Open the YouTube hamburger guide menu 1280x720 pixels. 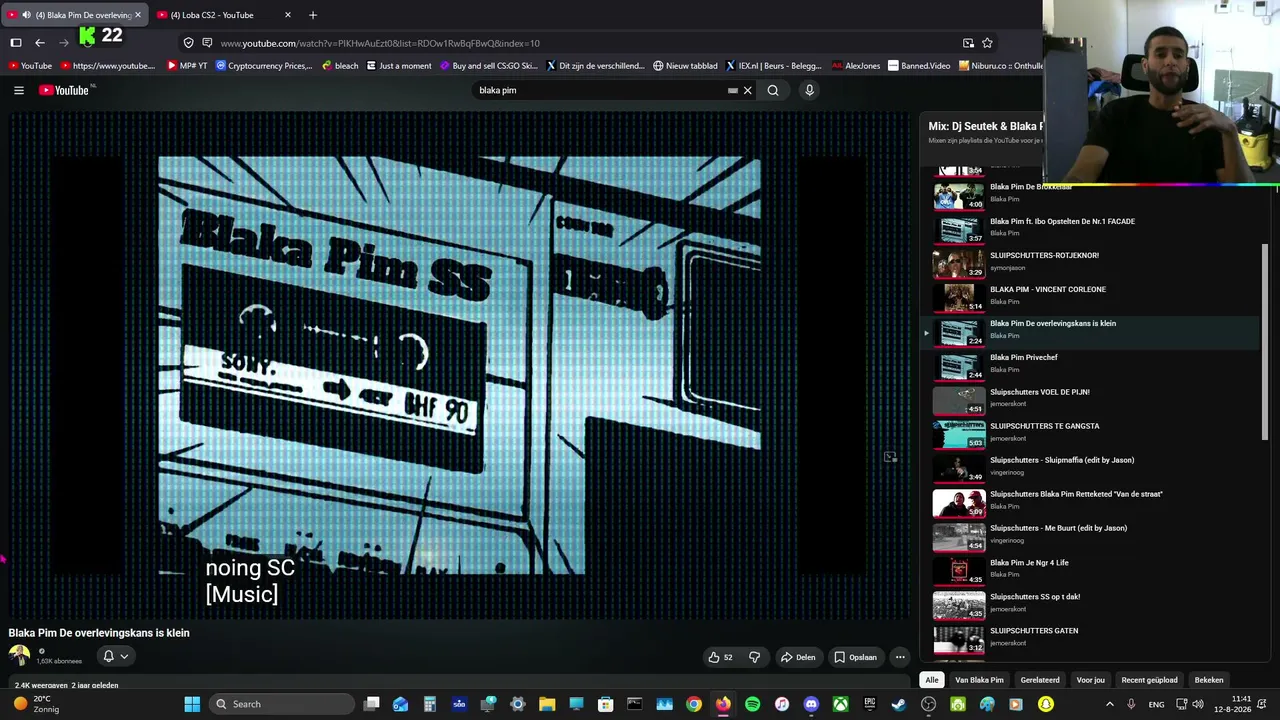(x=19, y=90)
